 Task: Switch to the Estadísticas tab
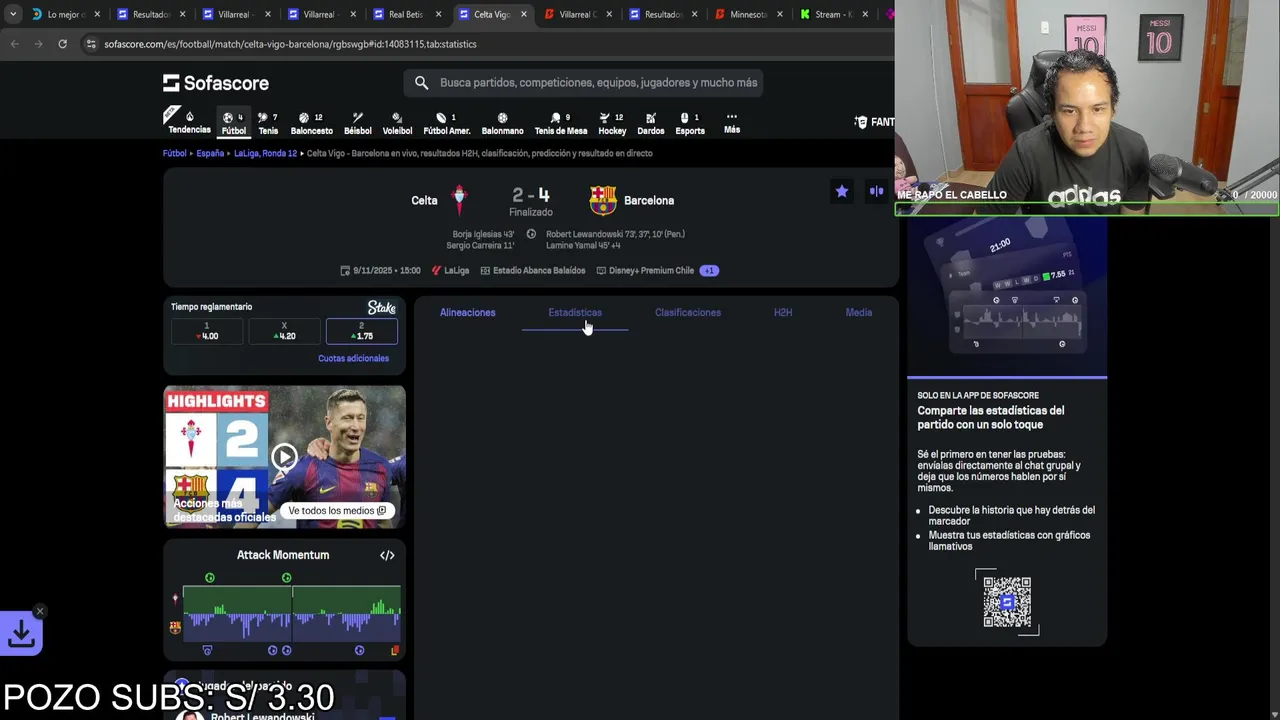point(575,312)
